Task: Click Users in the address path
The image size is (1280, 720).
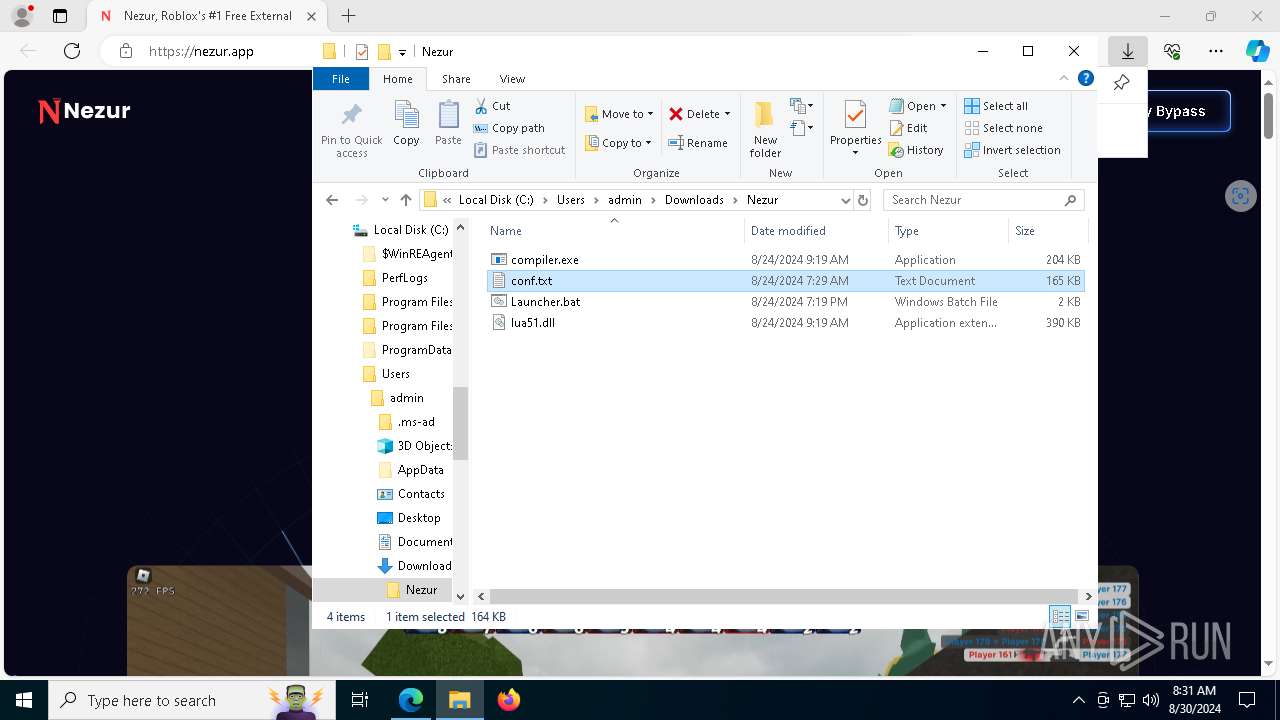Action: point(571,200)
